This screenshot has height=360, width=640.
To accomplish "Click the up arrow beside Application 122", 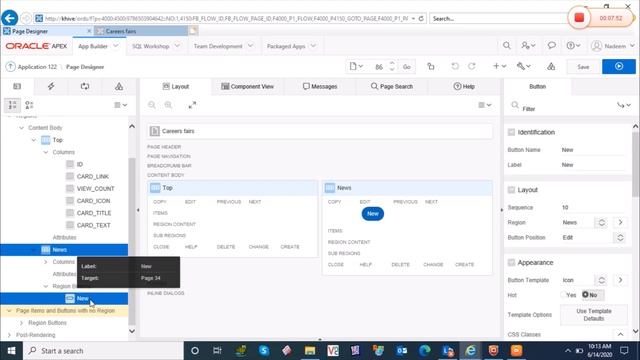I will [x=10, y=67].
